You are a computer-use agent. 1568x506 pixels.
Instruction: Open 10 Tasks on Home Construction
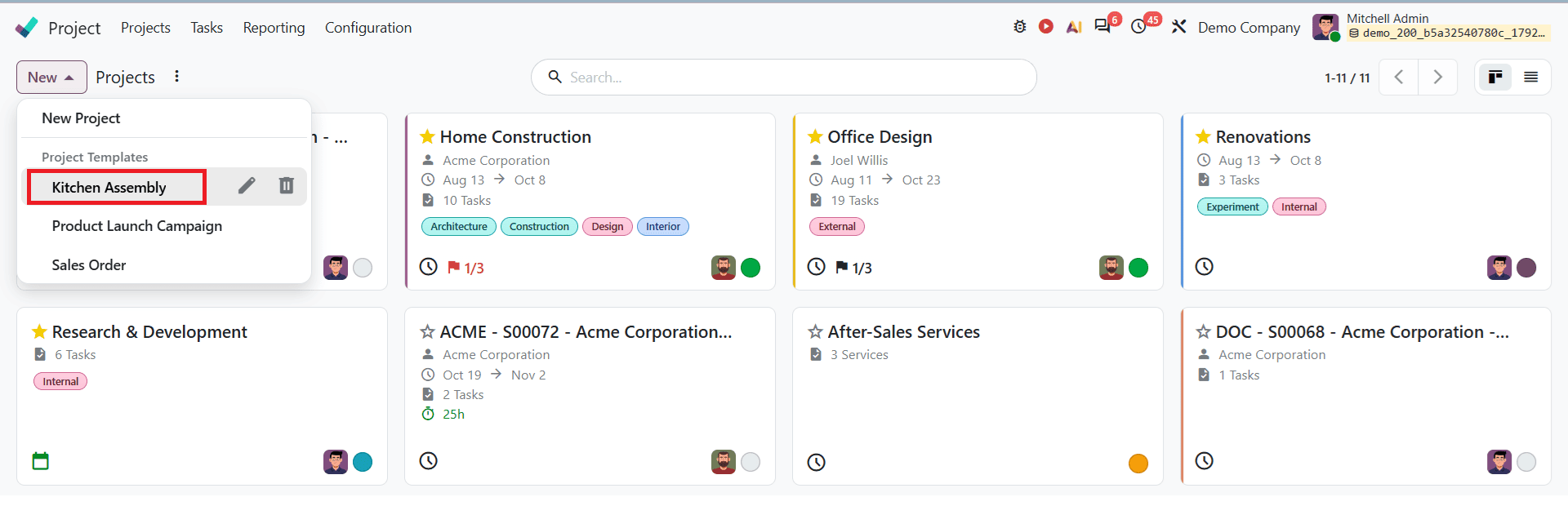[467, 200]
